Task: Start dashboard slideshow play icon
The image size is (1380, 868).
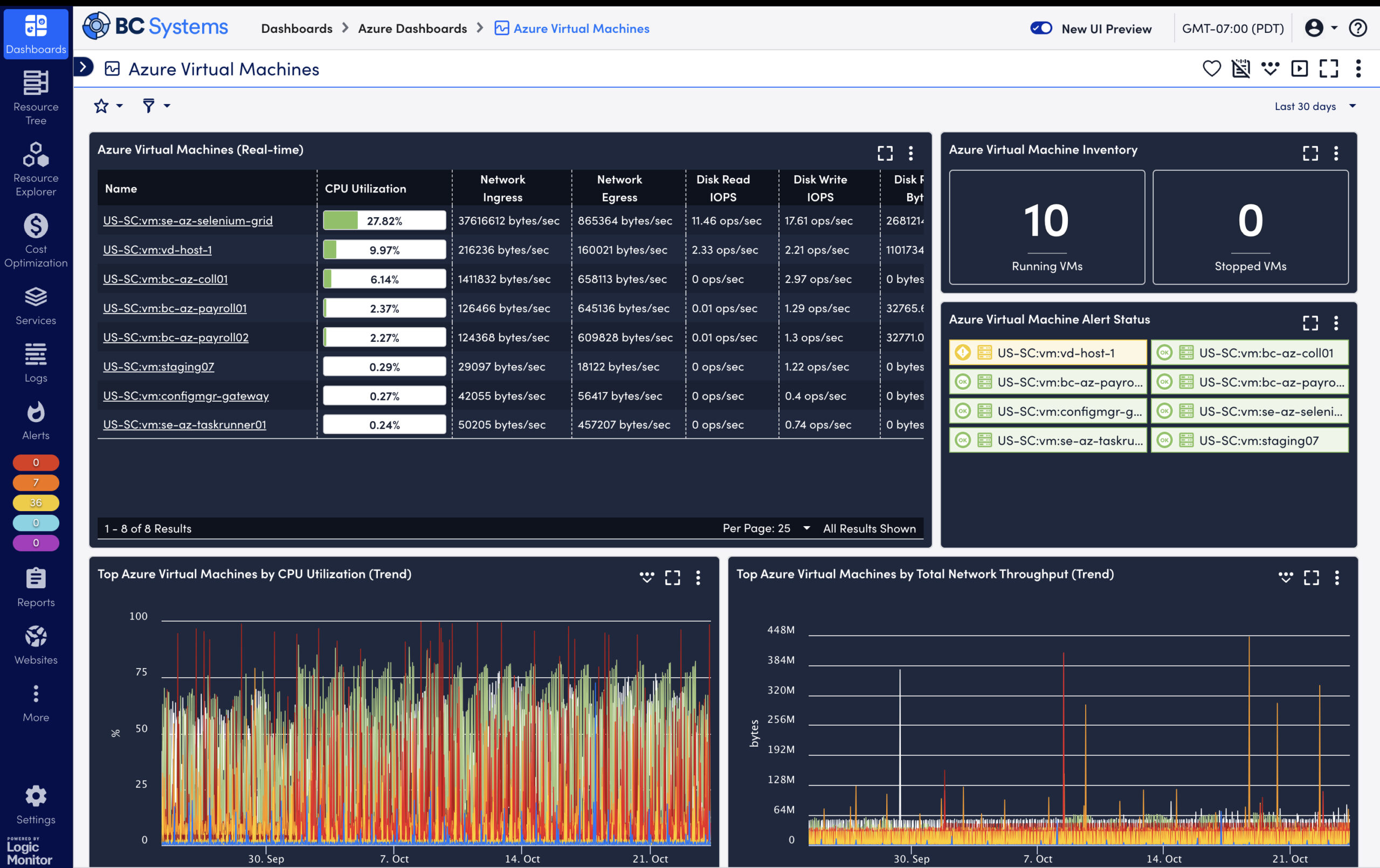Action: coord(1299,69)
